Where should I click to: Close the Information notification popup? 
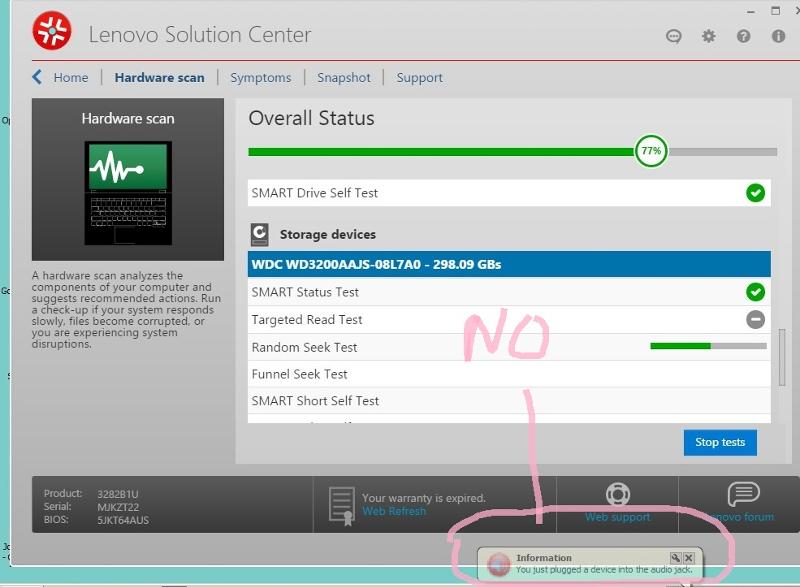689,557
